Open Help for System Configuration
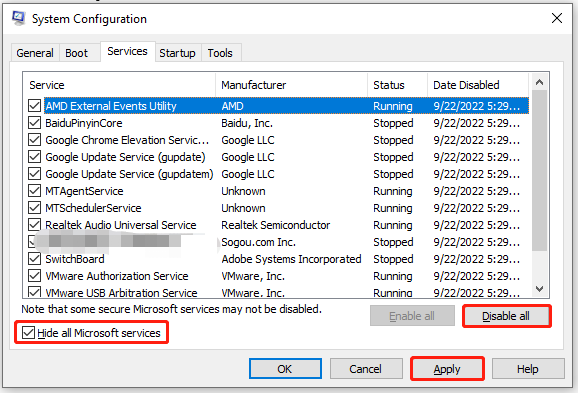 click(x=527, y=369)
